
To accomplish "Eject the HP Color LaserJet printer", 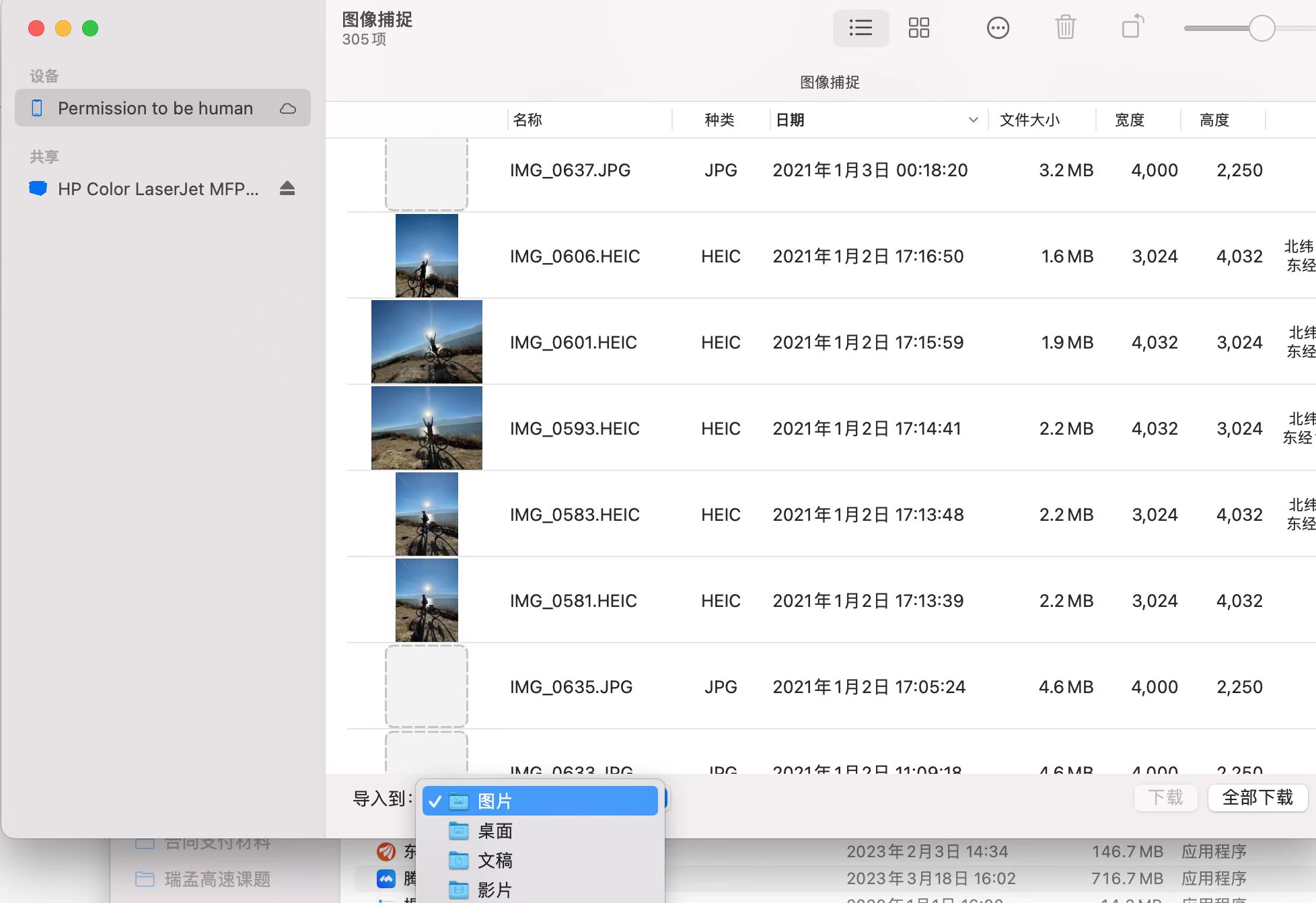I will 287,189.
